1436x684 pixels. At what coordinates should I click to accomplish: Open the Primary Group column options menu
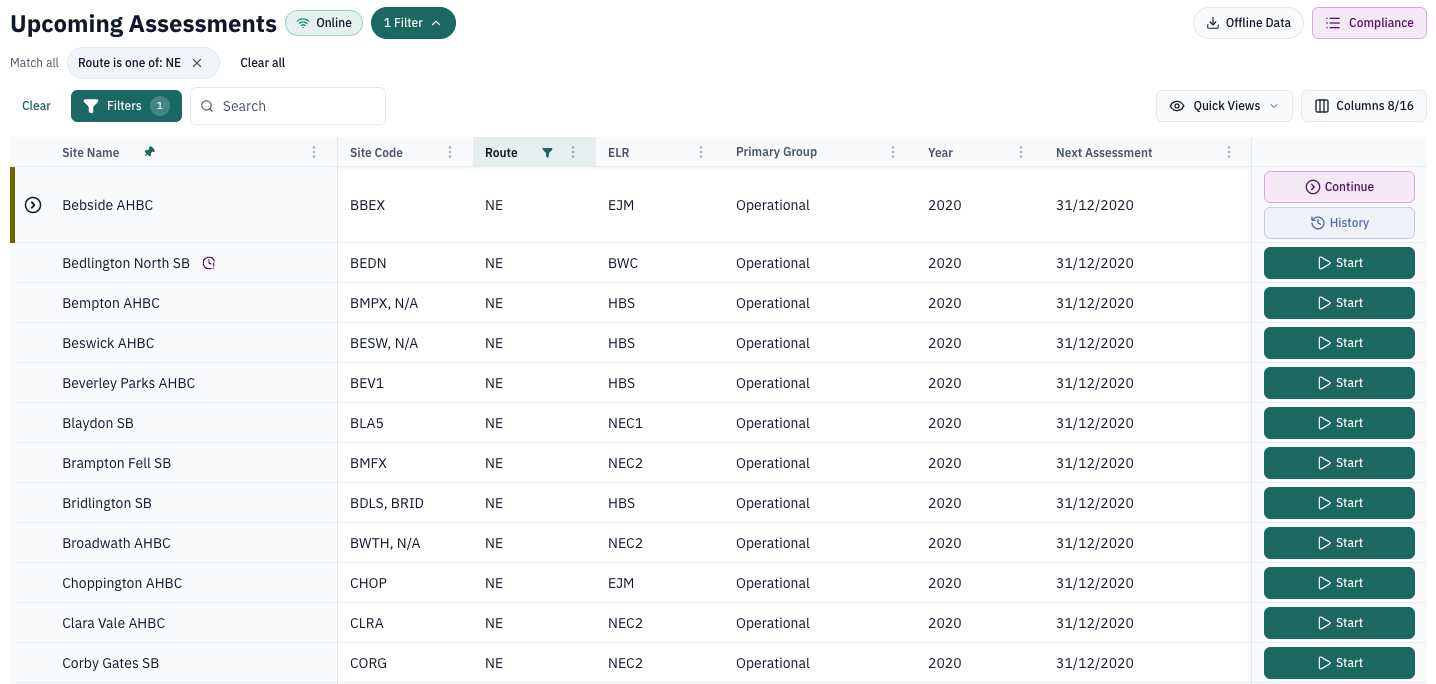[x=893, y=153]
